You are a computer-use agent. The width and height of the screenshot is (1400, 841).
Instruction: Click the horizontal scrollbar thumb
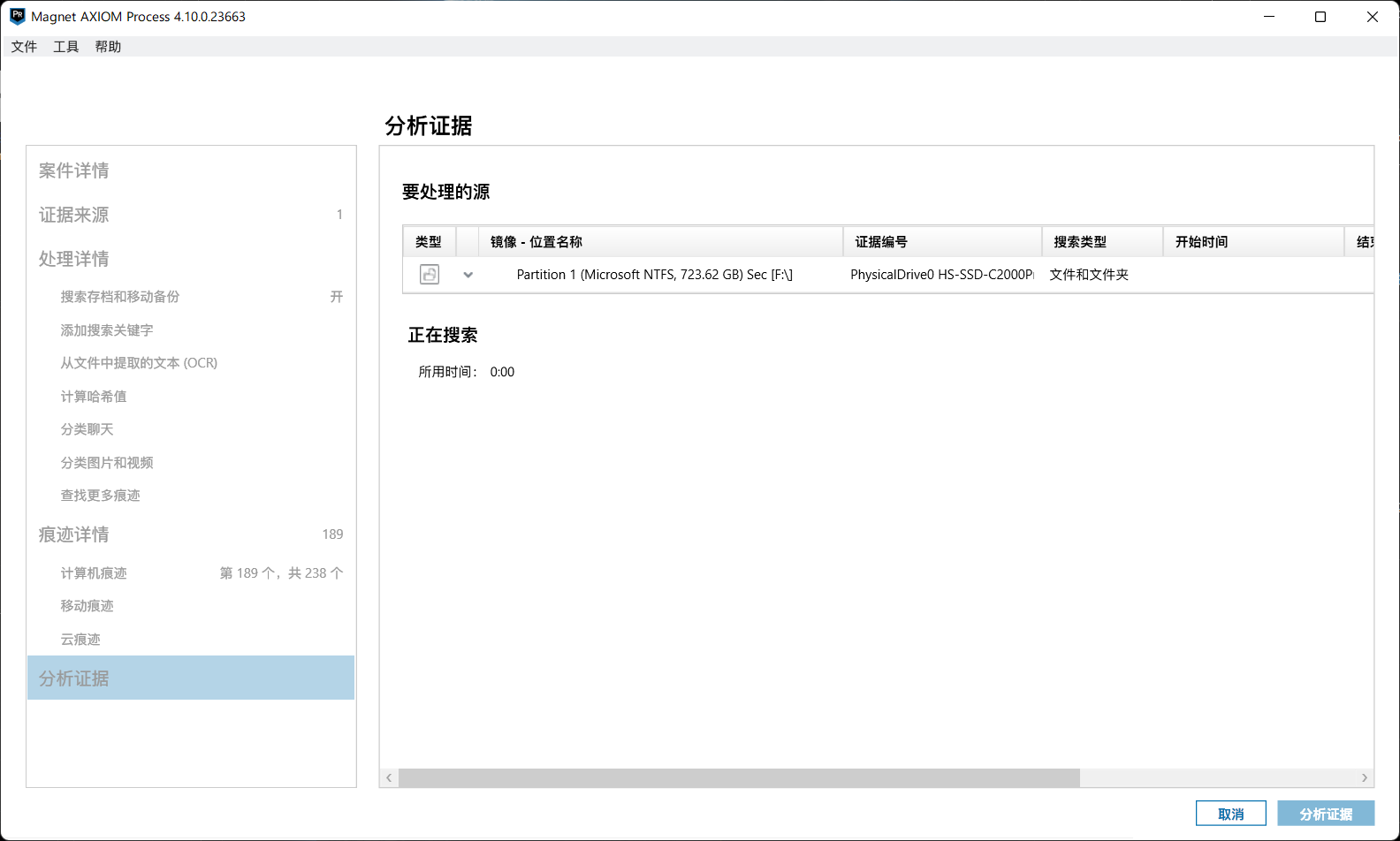click(x=739, y=777)
